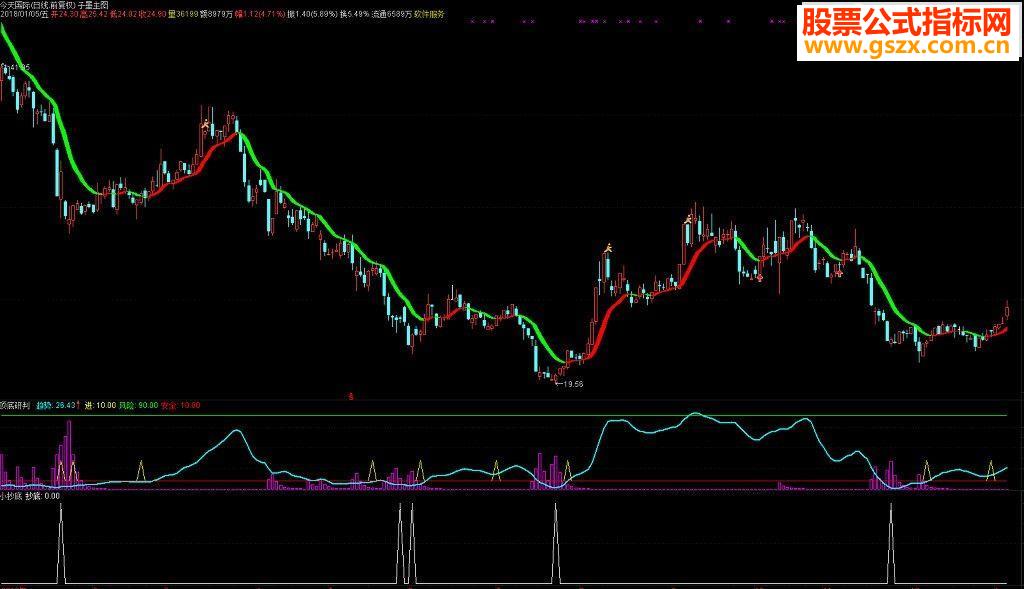Click the 今天国际 daily chart title

click(x=54, y=5)
